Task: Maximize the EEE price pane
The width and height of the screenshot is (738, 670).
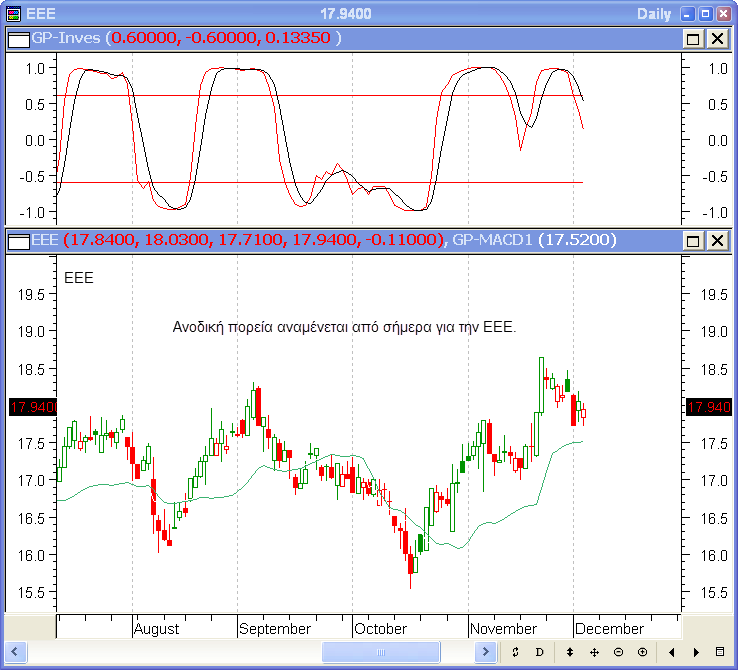Action: [692, 240]
